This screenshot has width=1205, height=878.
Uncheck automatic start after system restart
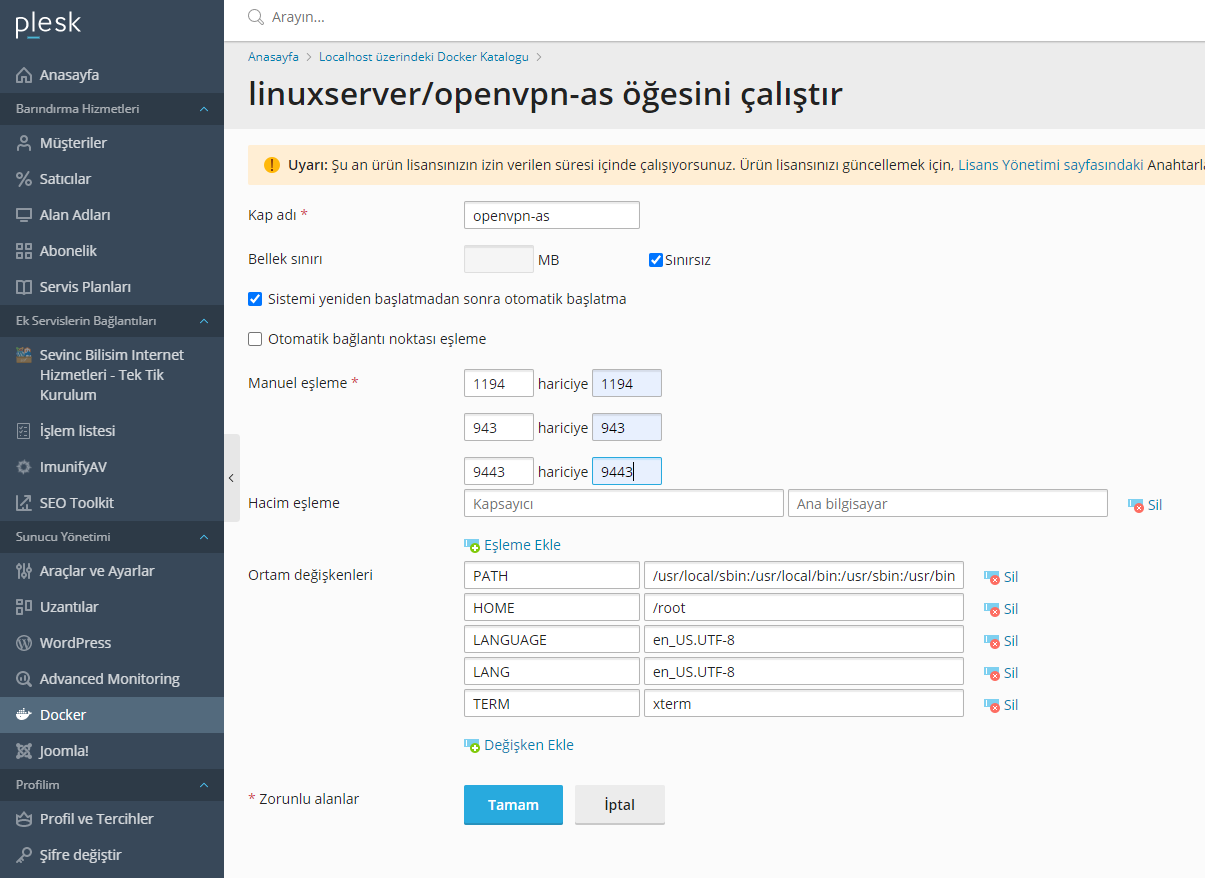click(x=255, y=299)
